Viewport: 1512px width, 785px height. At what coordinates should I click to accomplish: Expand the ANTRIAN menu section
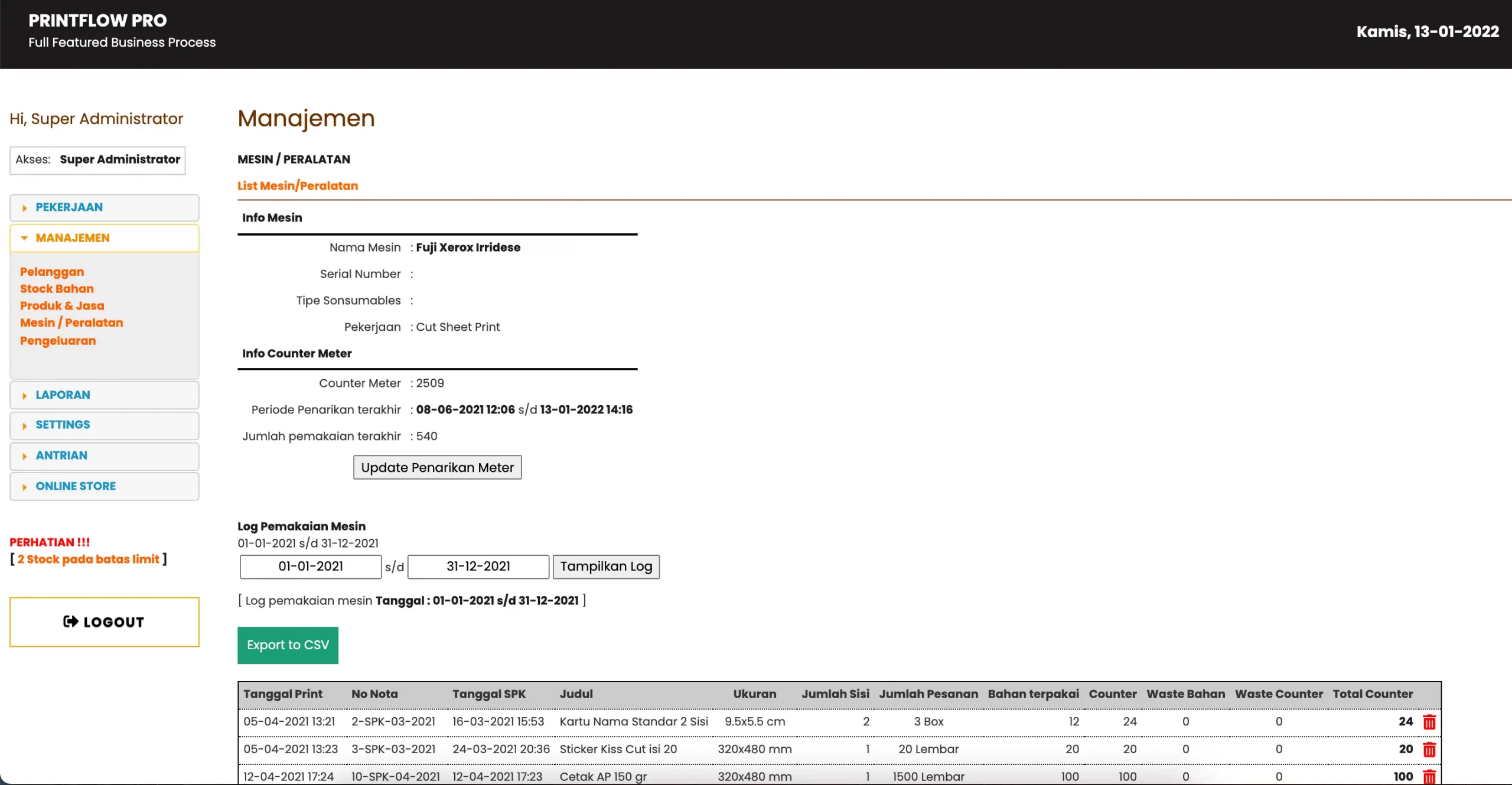(104, 456)
